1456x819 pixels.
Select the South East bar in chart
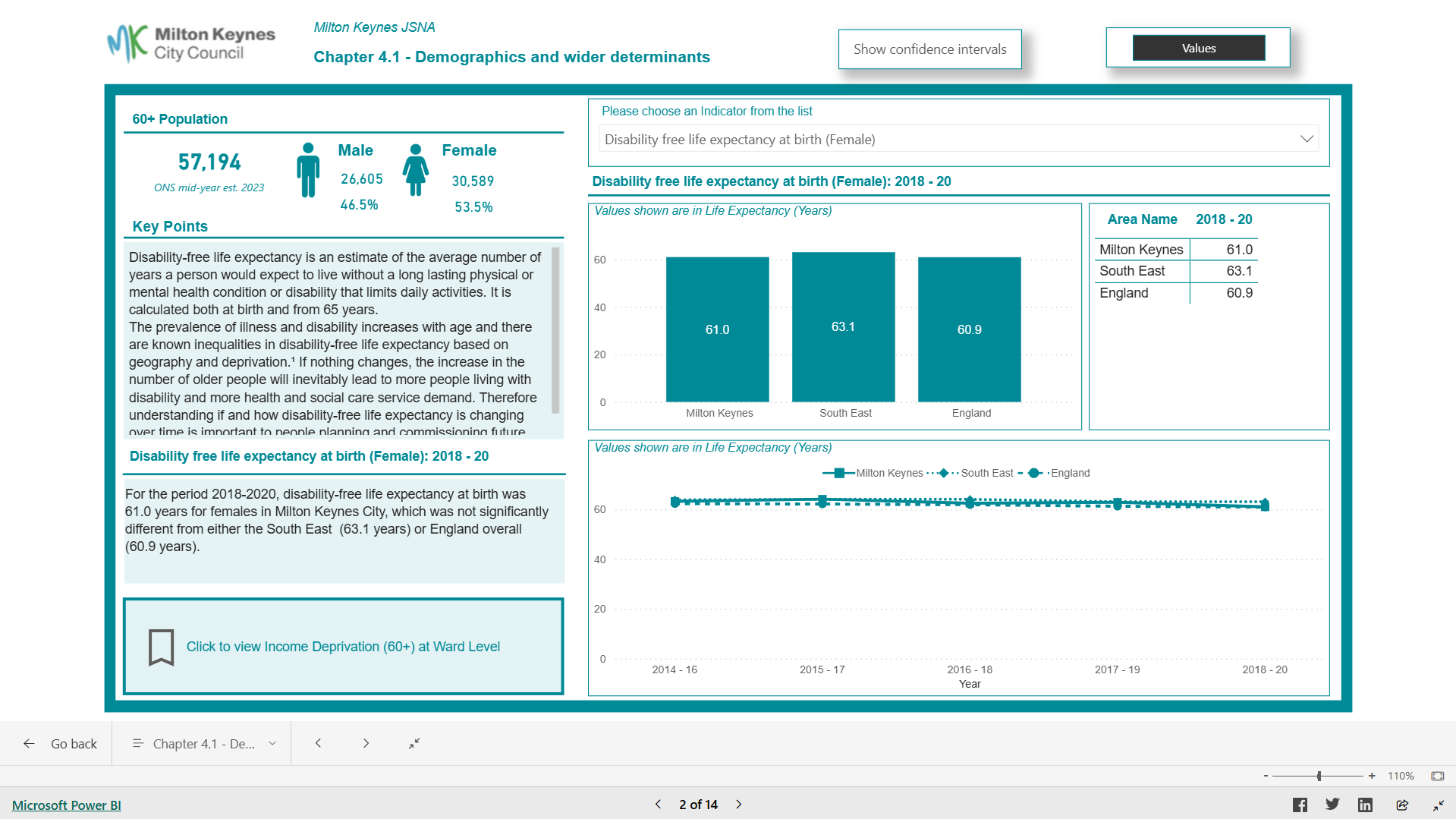coord(844,327)
